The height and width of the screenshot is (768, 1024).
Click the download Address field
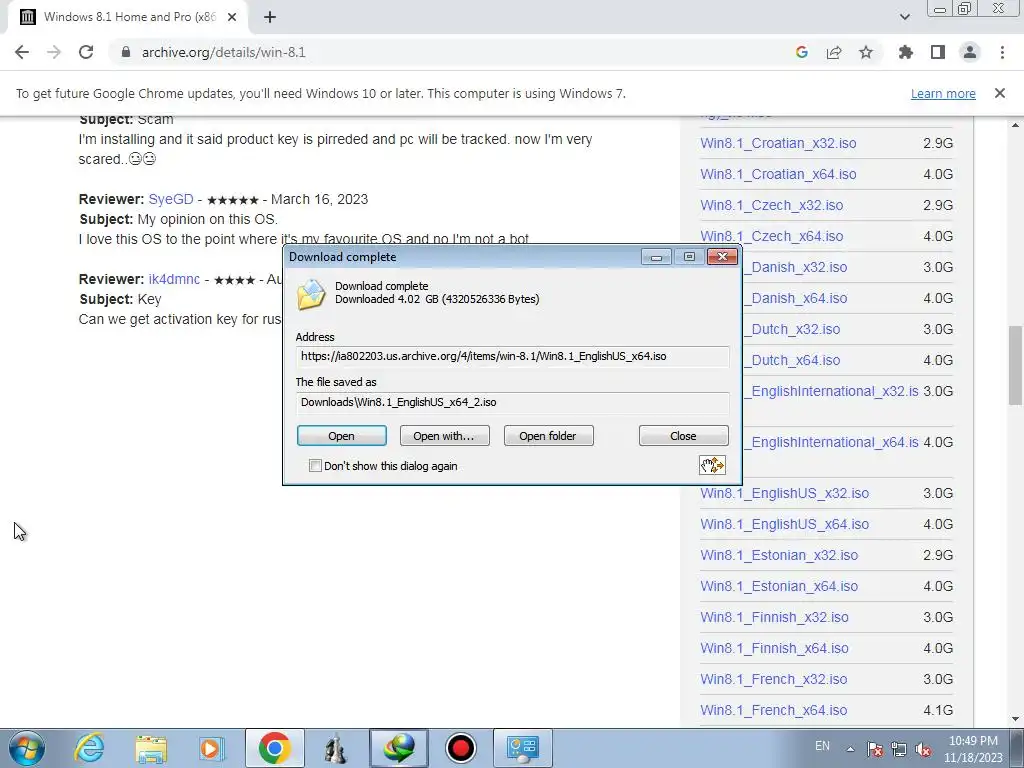click(513, 357)
